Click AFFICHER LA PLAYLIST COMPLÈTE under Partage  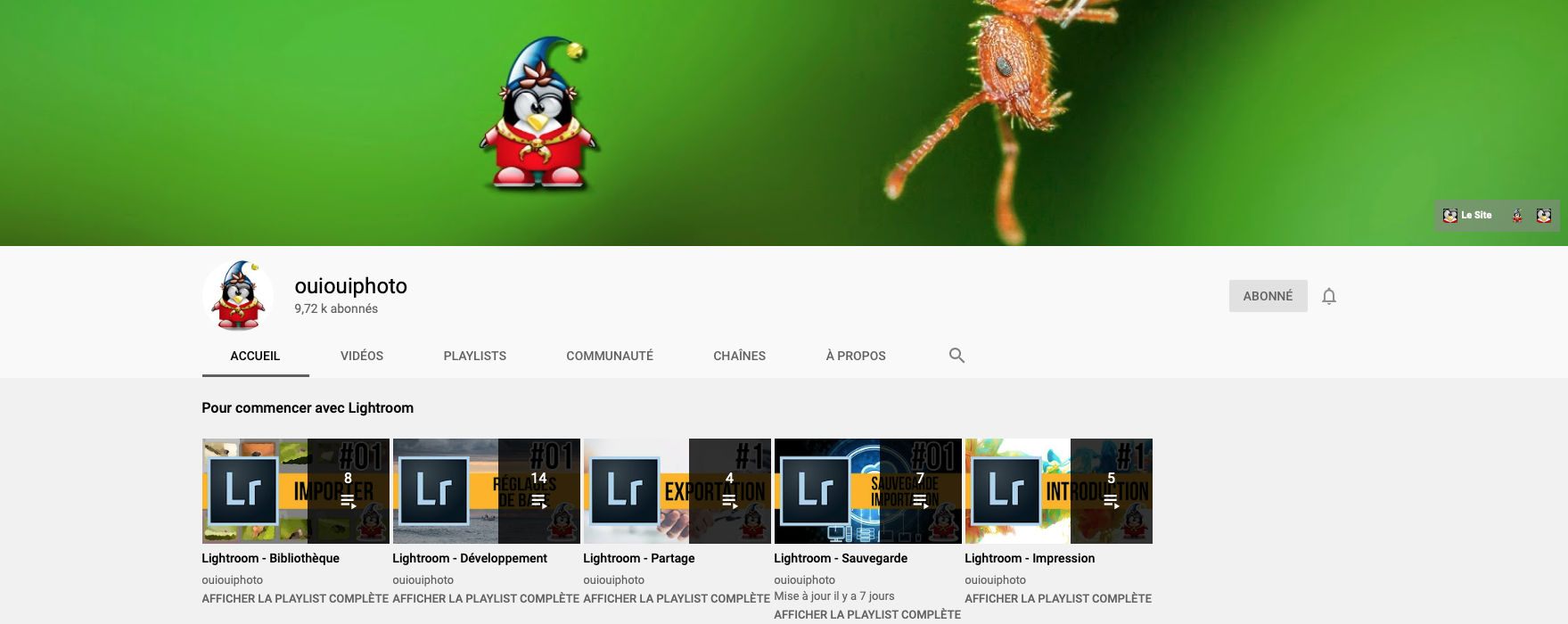pos(677,598)
